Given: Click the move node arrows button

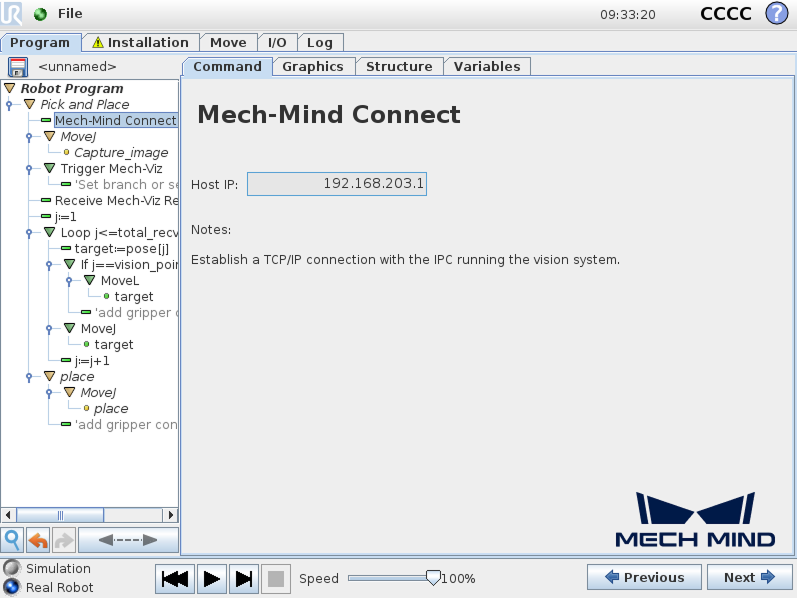Looking at the screenshot, I should tap(128, 540).
